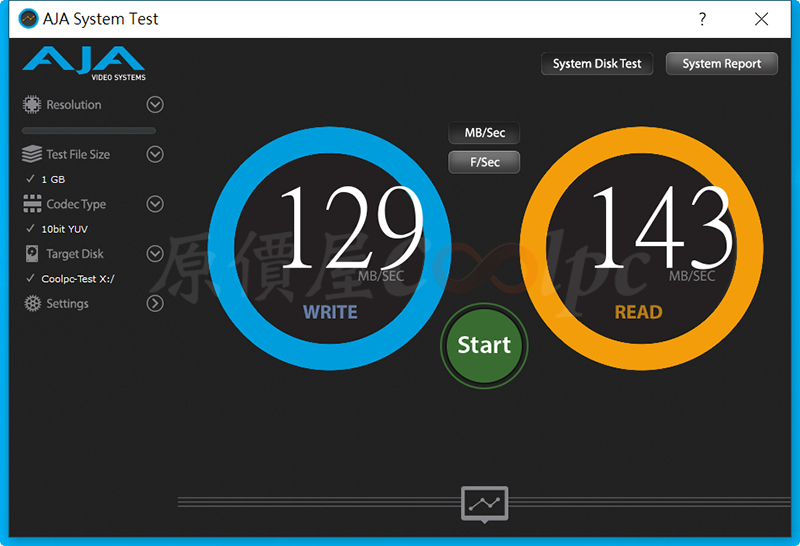Click the Settings label
This screenshot has width=800, height=546.
67,304
